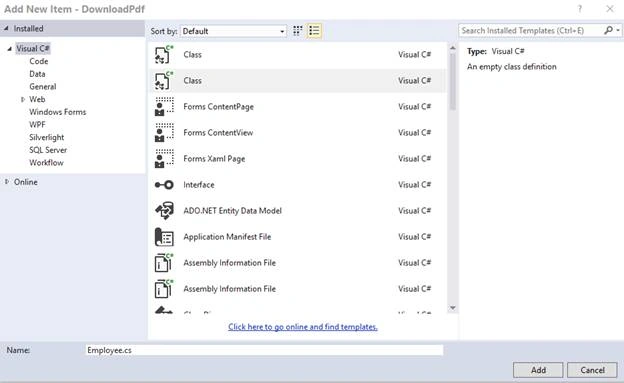Select the Silverlight category
Image resolution: width=624 pixels, height=383 pixels.
pos(47,137)
